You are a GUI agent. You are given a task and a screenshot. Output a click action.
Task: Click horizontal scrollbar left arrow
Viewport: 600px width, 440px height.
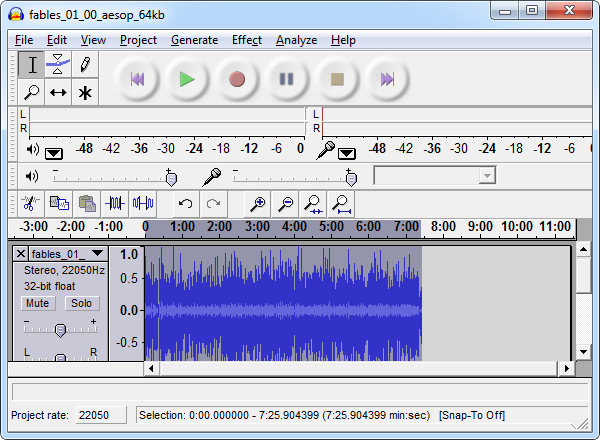[151, 368]
